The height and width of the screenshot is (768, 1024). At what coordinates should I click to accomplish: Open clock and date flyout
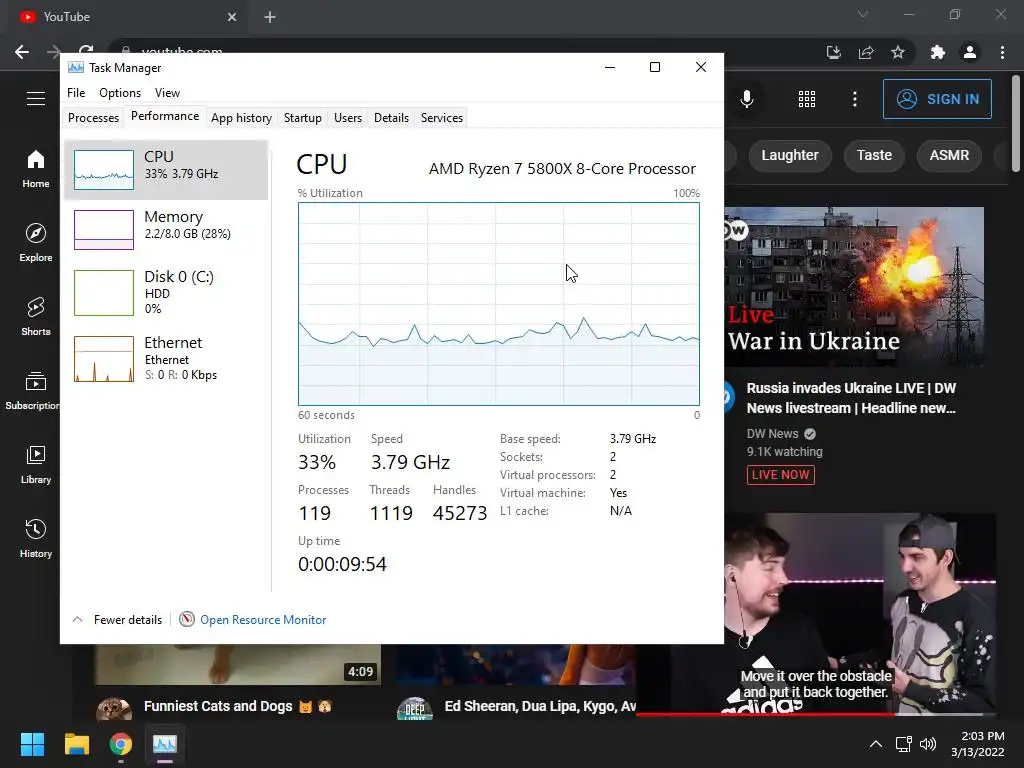977,744
